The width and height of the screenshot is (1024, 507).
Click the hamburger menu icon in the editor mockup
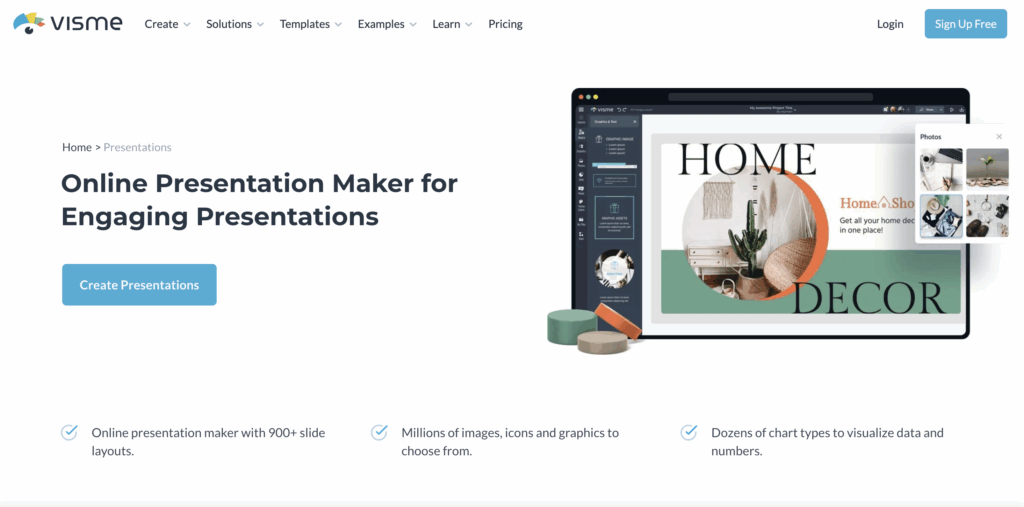pyautogui.click(x=580, y=108)
